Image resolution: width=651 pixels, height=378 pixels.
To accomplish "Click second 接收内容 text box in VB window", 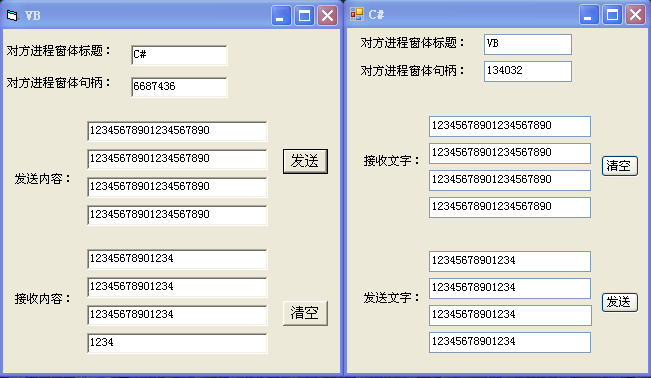I will coord(177,287).
